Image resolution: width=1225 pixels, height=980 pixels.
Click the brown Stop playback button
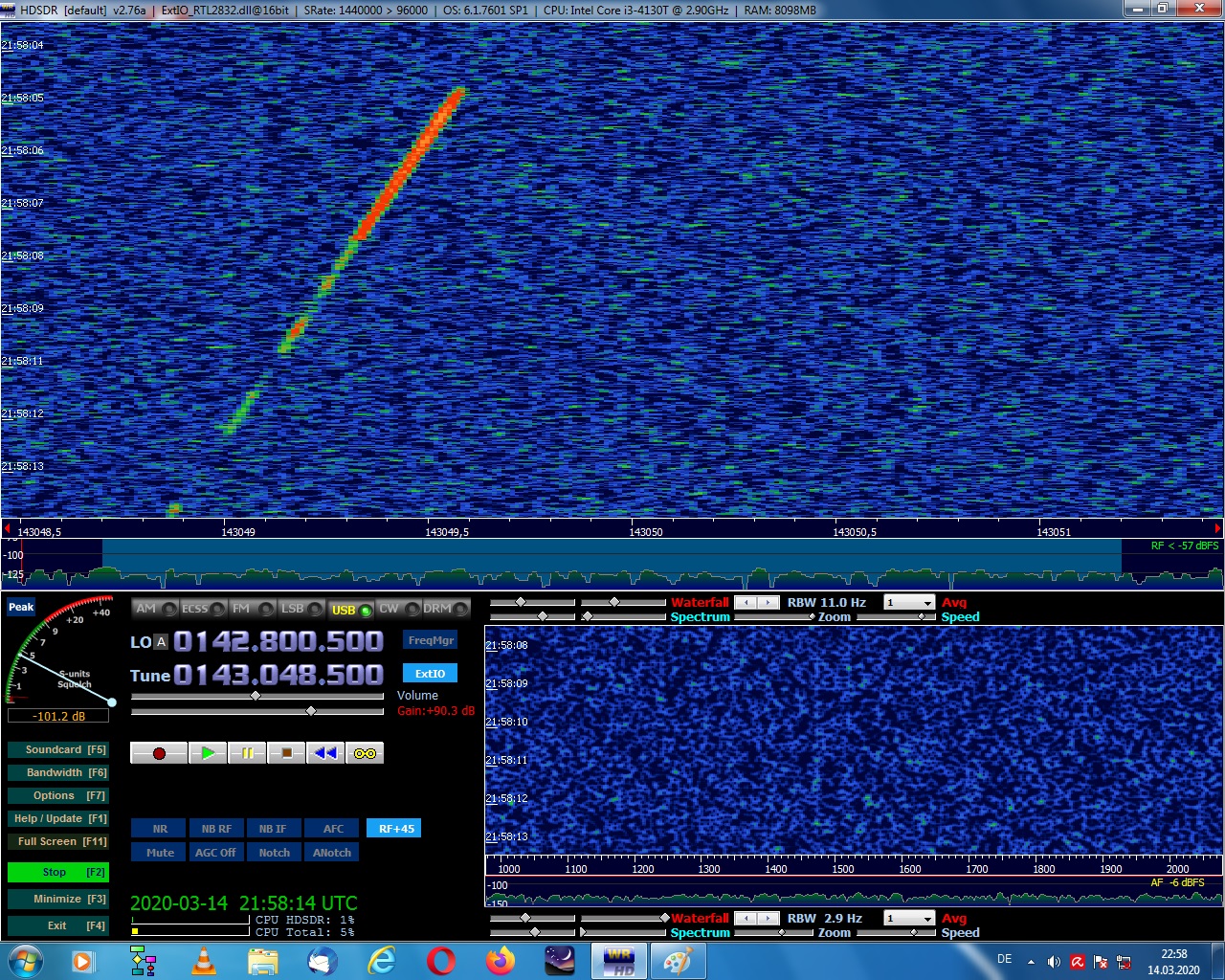point(286,753)
